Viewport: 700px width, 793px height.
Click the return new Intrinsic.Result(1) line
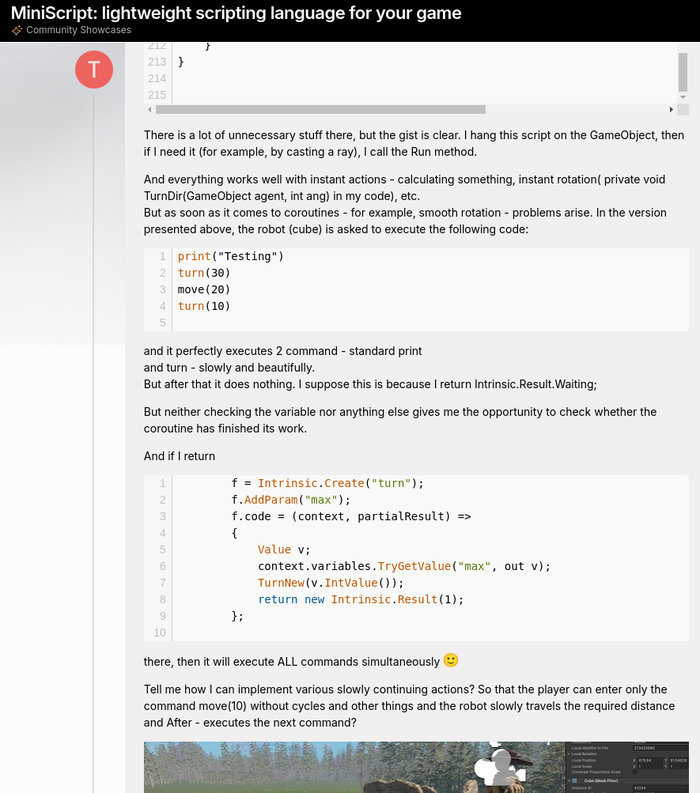click(361, 599)
